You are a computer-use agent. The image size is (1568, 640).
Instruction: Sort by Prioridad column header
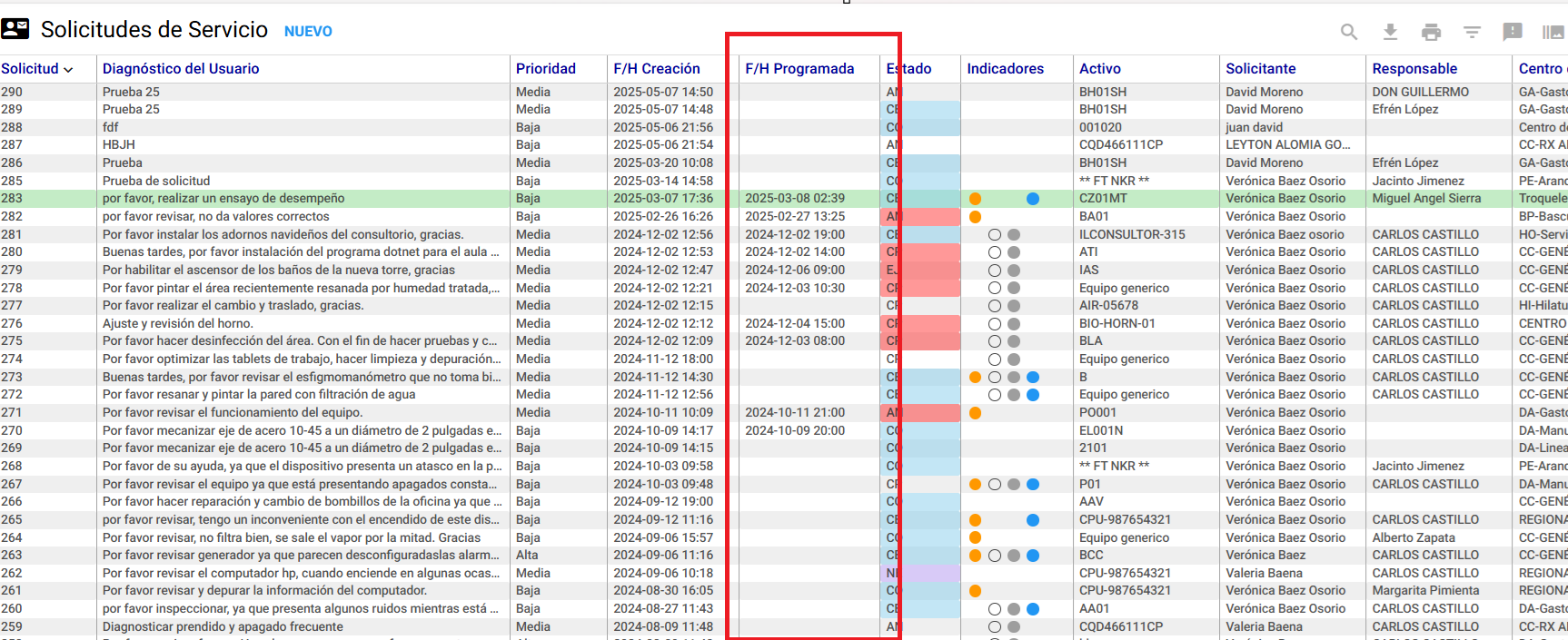(546, 69)
